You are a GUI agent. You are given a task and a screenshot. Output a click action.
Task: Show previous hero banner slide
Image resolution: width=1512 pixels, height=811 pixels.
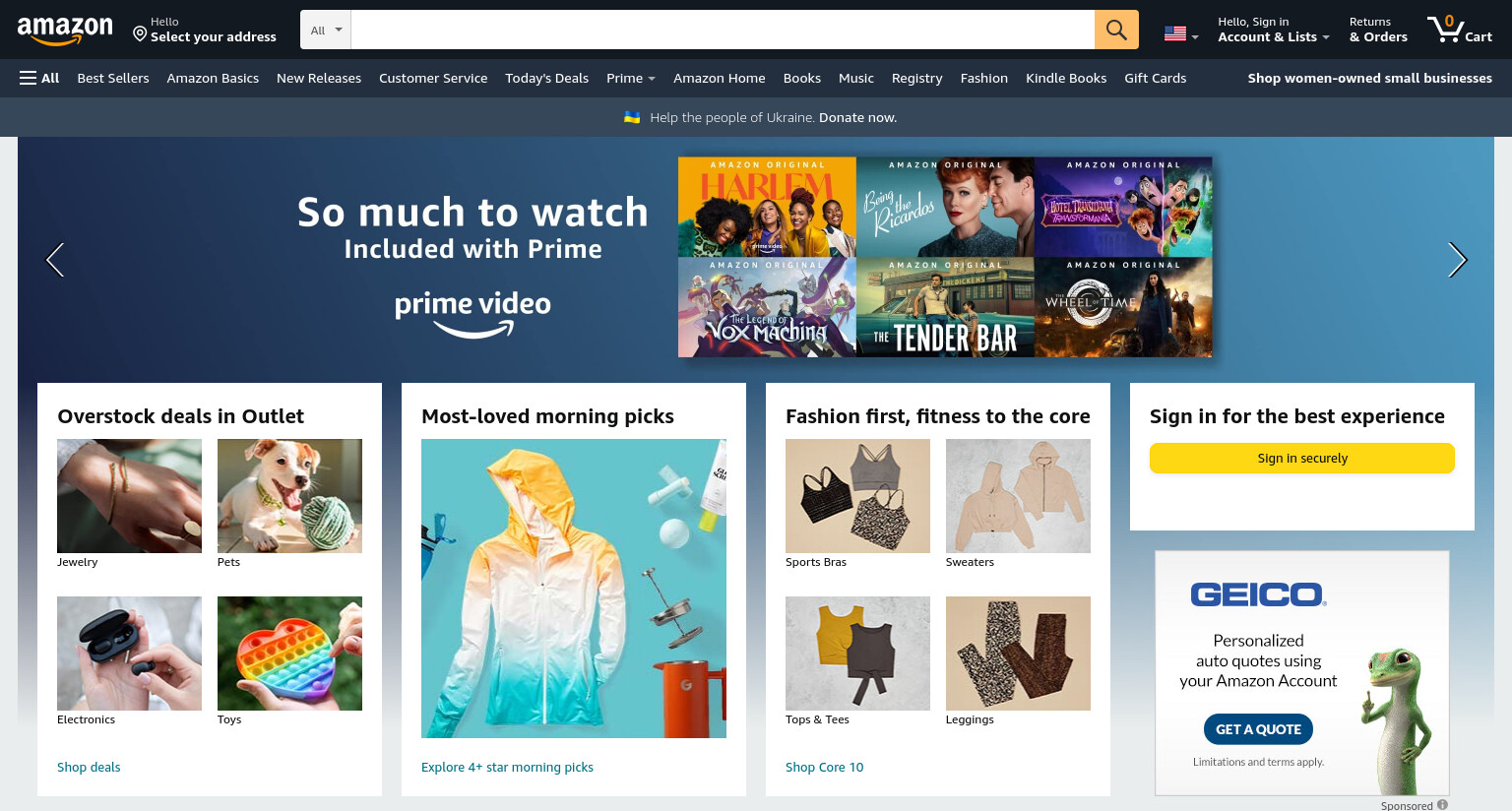[x=55, y=260]
